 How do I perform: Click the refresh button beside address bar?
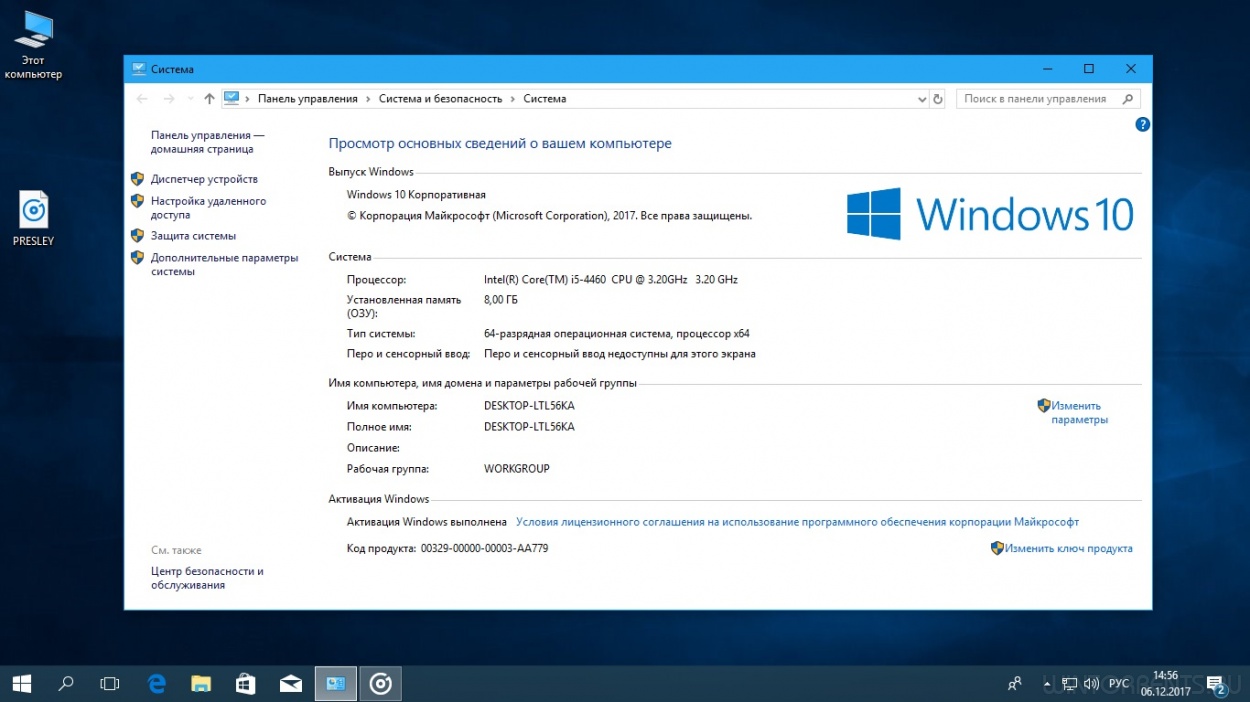(937, 99)
